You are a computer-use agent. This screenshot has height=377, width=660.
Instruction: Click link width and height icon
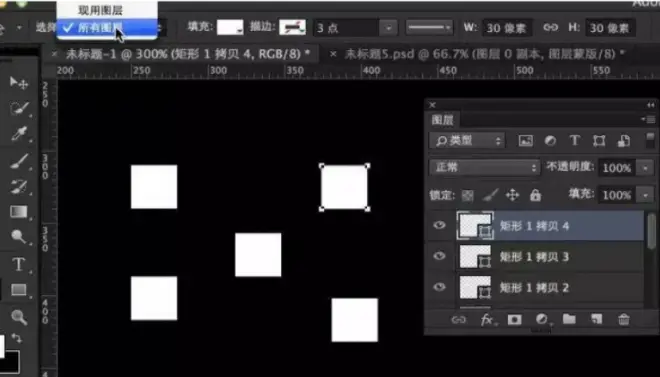550,28
